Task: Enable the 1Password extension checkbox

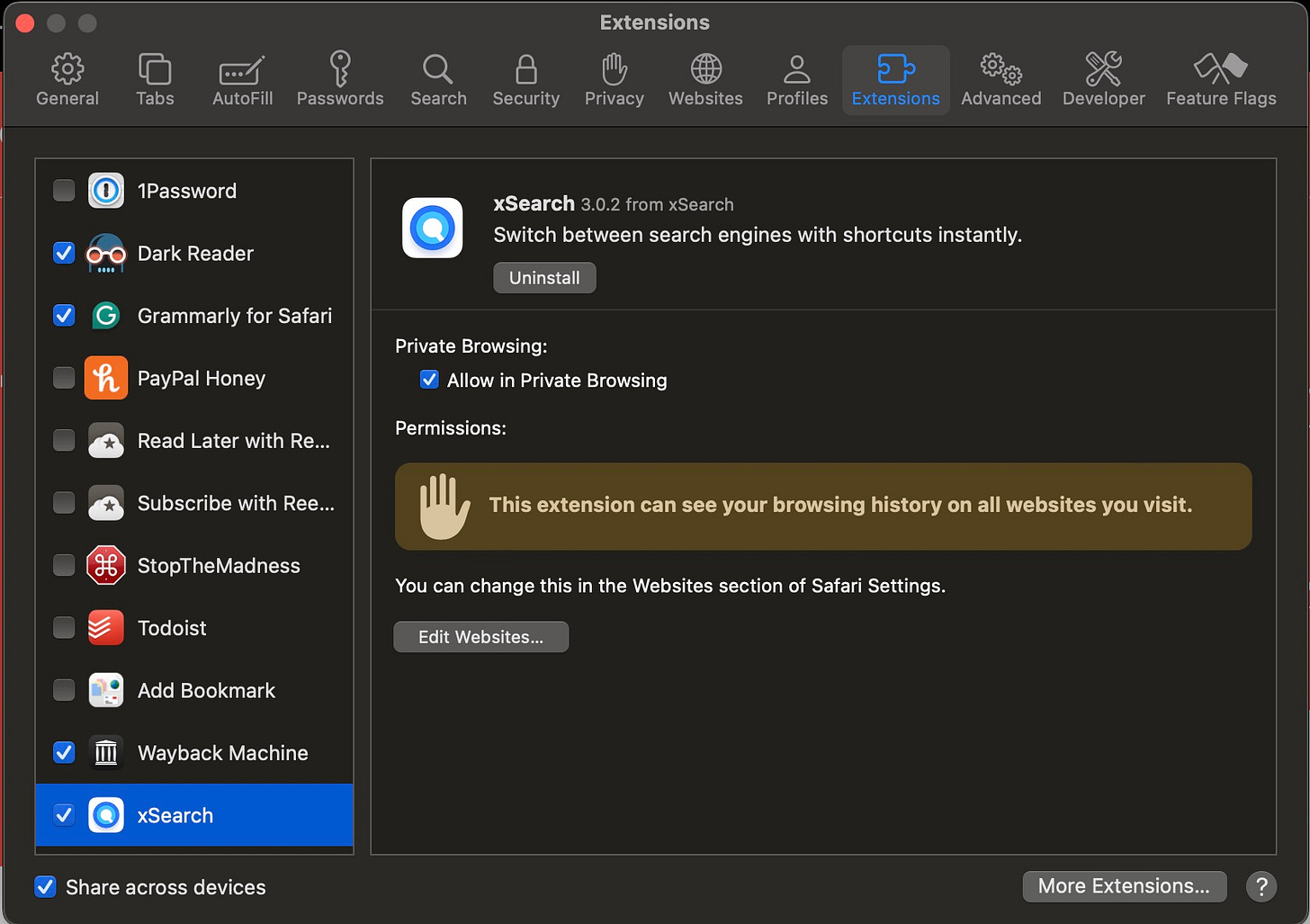Action: click(64, 191)
